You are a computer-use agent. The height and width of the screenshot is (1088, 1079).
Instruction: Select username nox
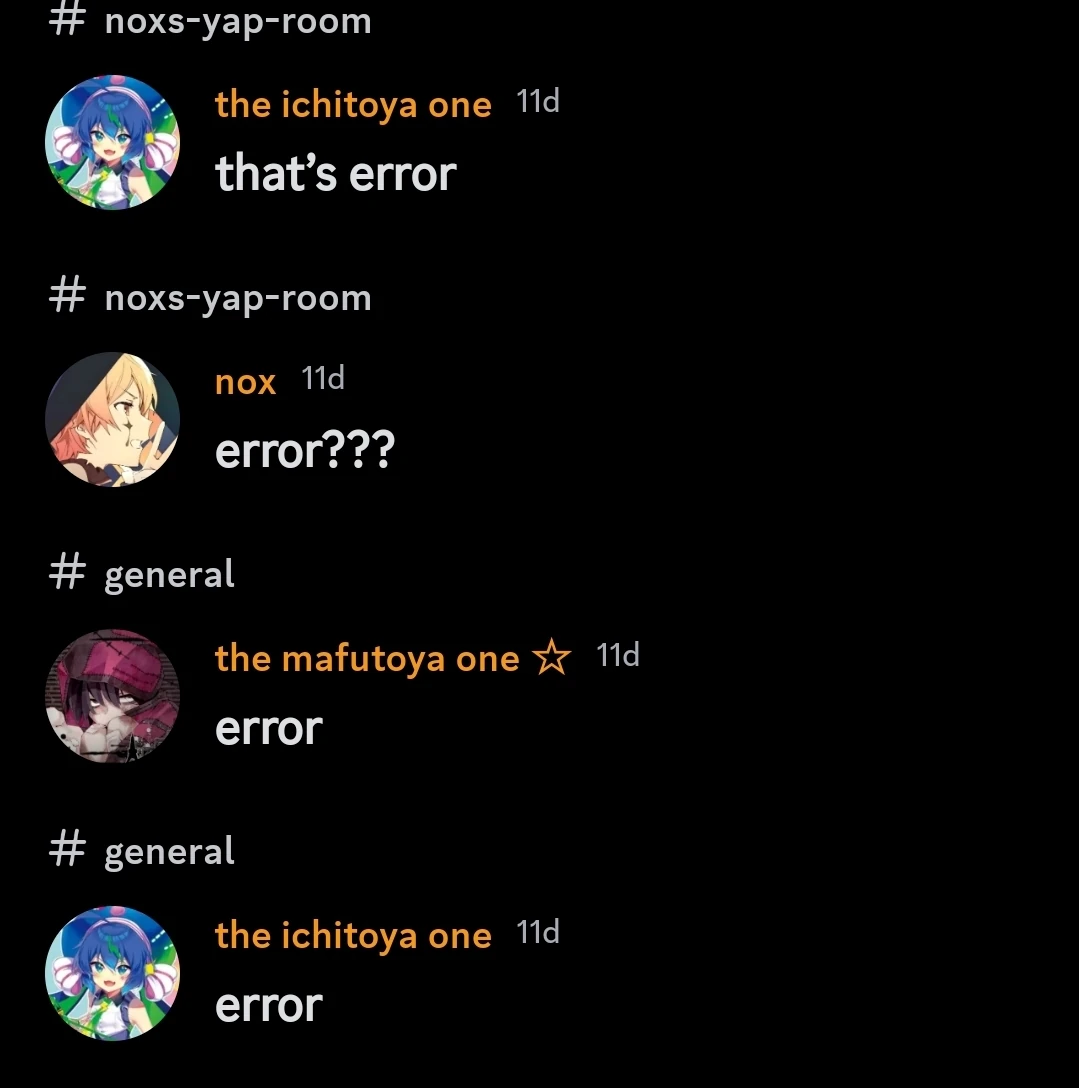tap(246, 382)
